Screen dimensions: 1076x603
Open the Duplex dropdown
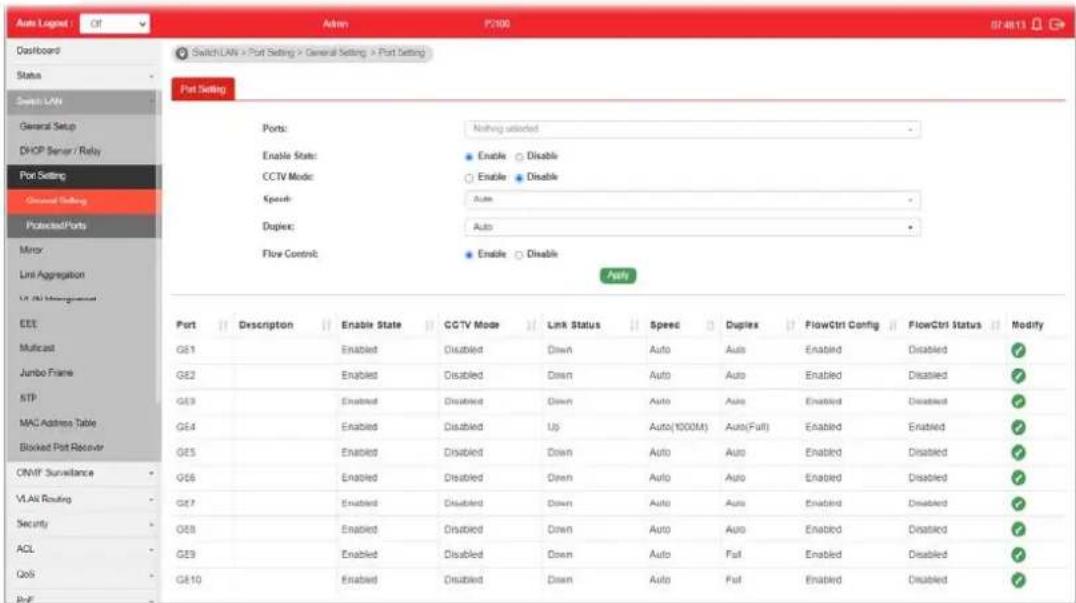(692, 227)
